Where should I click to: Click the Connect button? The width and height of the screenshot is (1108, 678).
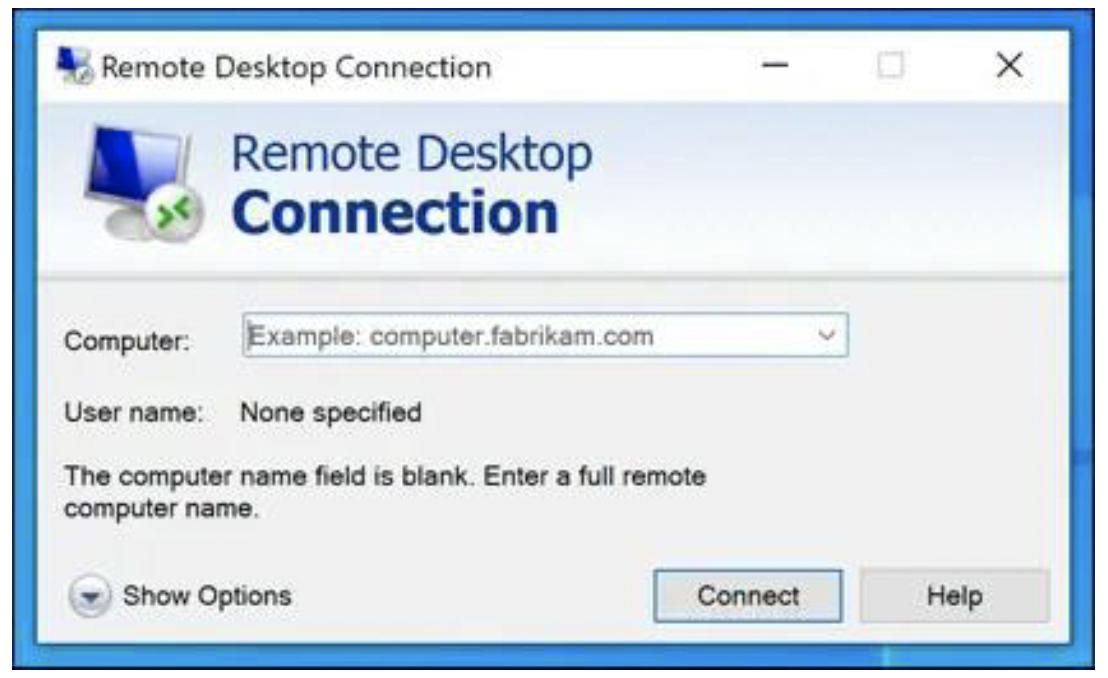click(x=748, y=596)
